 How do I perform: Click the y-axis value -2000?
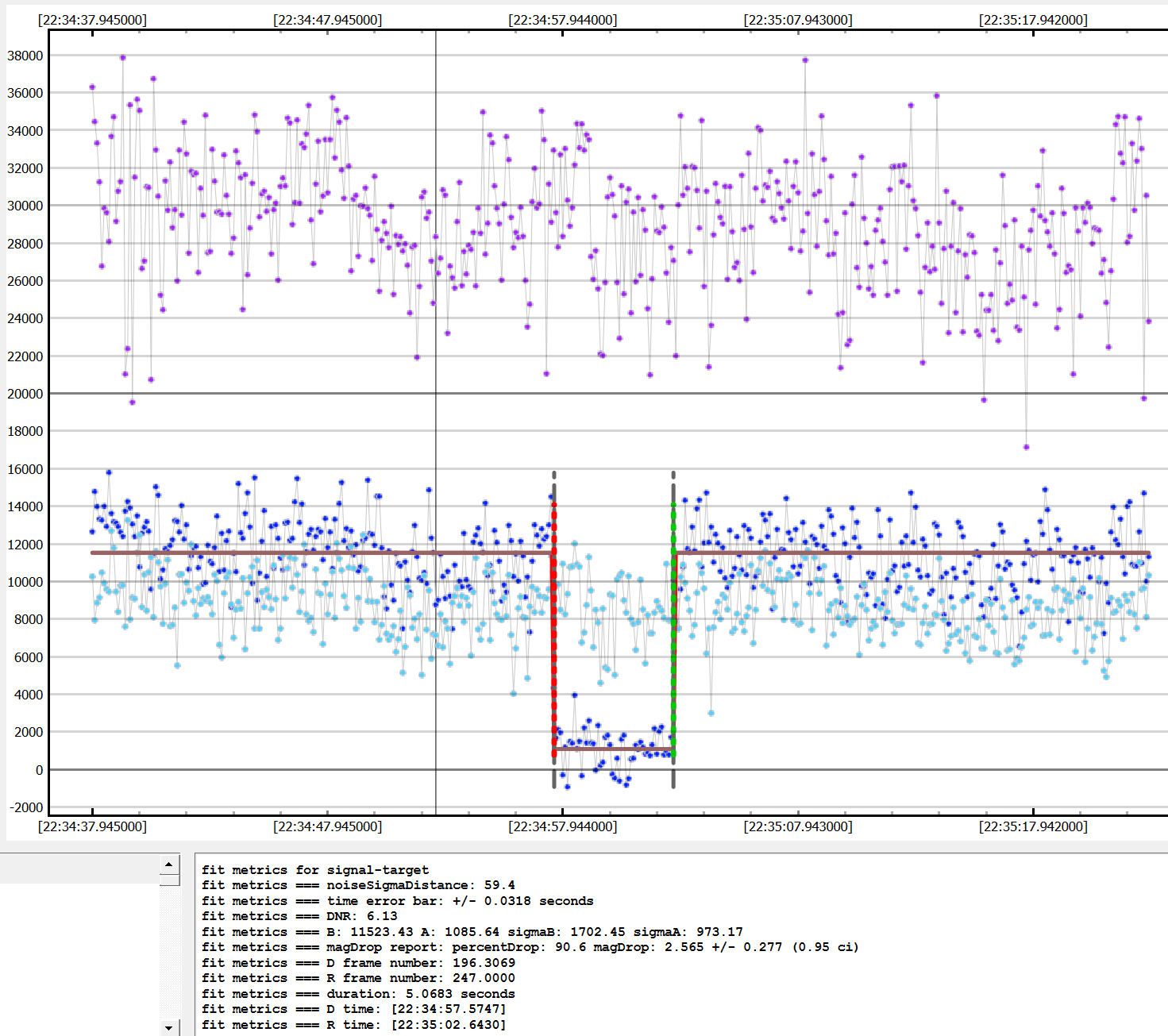tap(26, 807)
